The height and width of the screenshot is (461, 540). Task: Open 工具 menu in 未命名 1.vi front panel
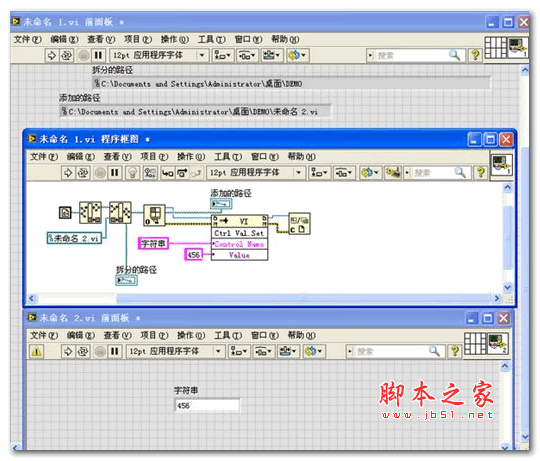click(x=211, y=39)
